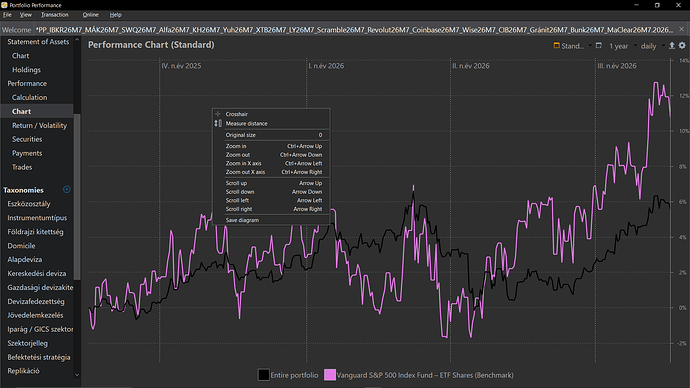Open Iparág / GICS szektor taxonomy

point(40,329)
